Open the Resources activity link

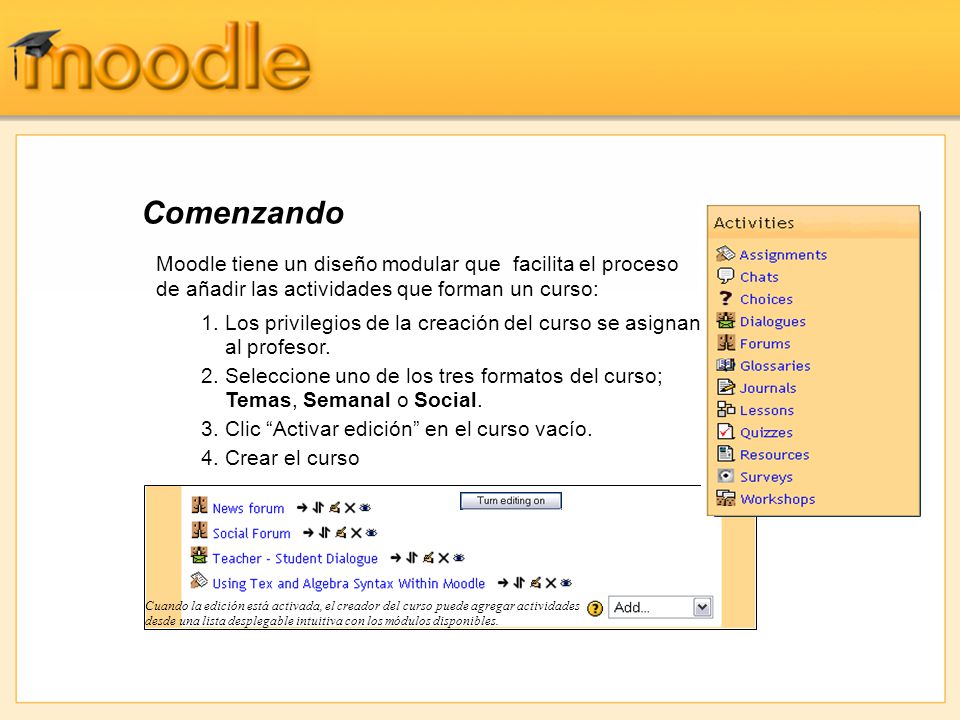click(774, 454)
